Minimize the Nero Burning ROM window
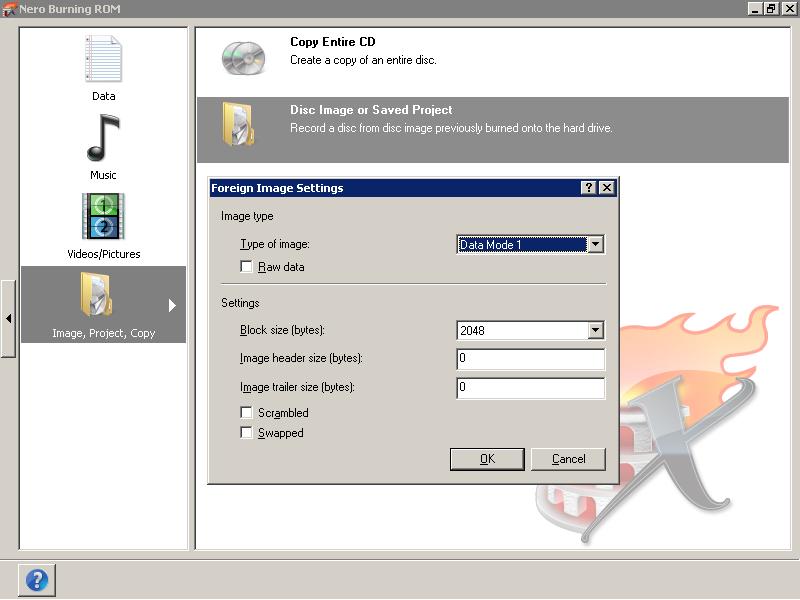This screenshot has width=800, height=600. pos(756,8)
